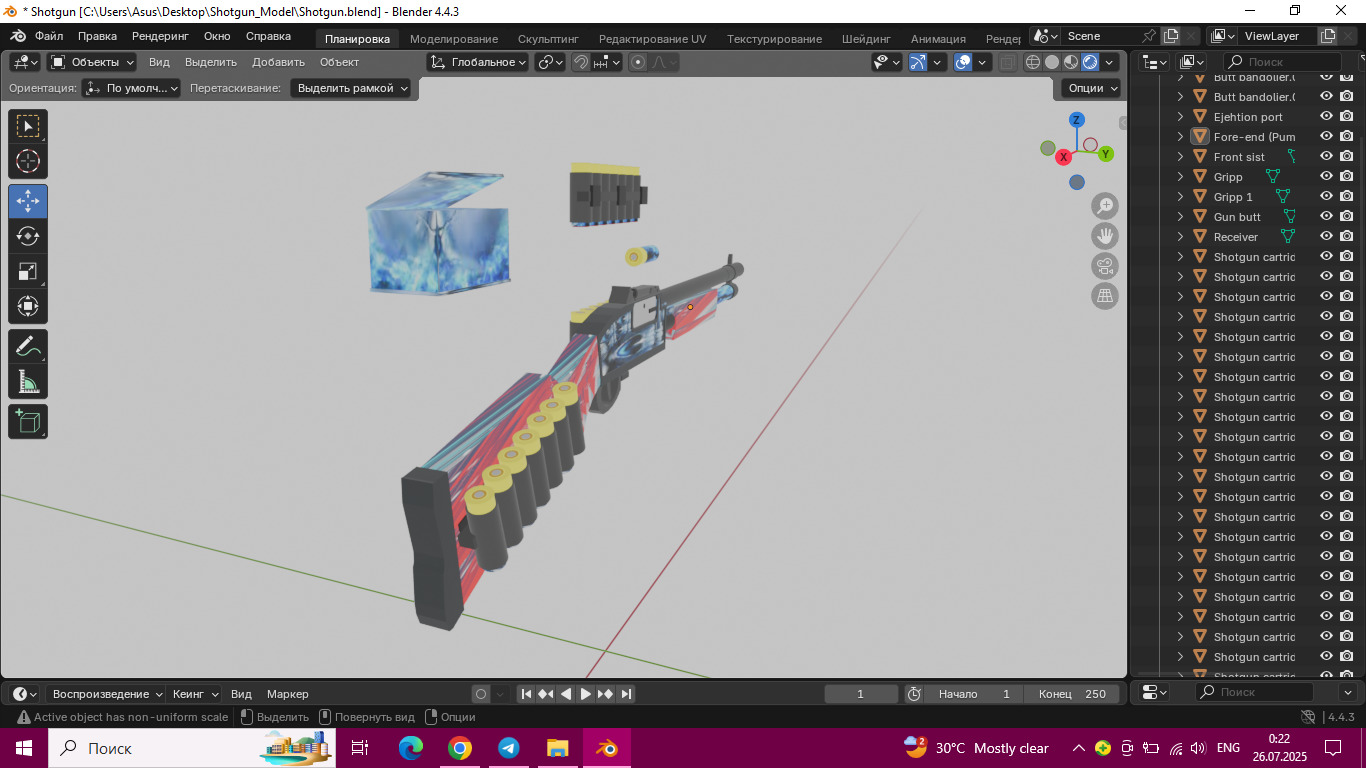
Task: Switch to the Анимация workspace tab
Action: (x=938, y=39)
